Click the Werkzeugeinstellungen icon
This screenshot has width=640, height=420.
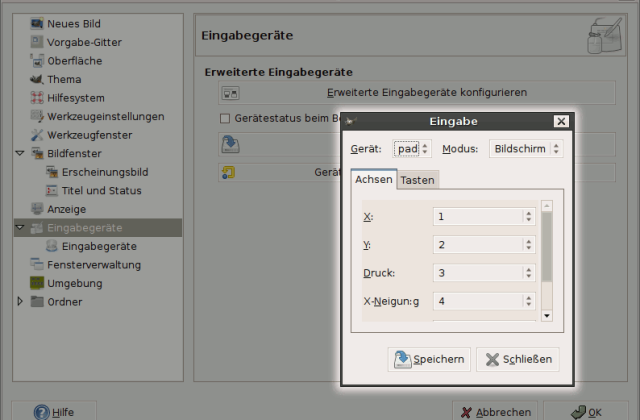[x=37, y=116]
